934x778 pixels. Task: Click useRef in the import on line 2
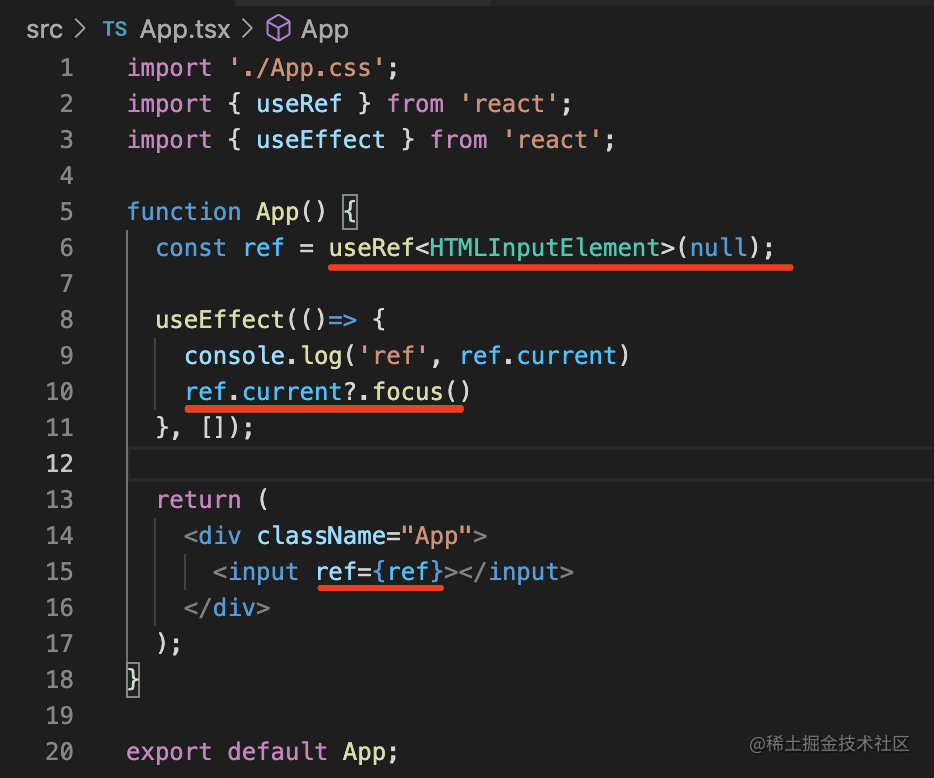coord(299,104)
